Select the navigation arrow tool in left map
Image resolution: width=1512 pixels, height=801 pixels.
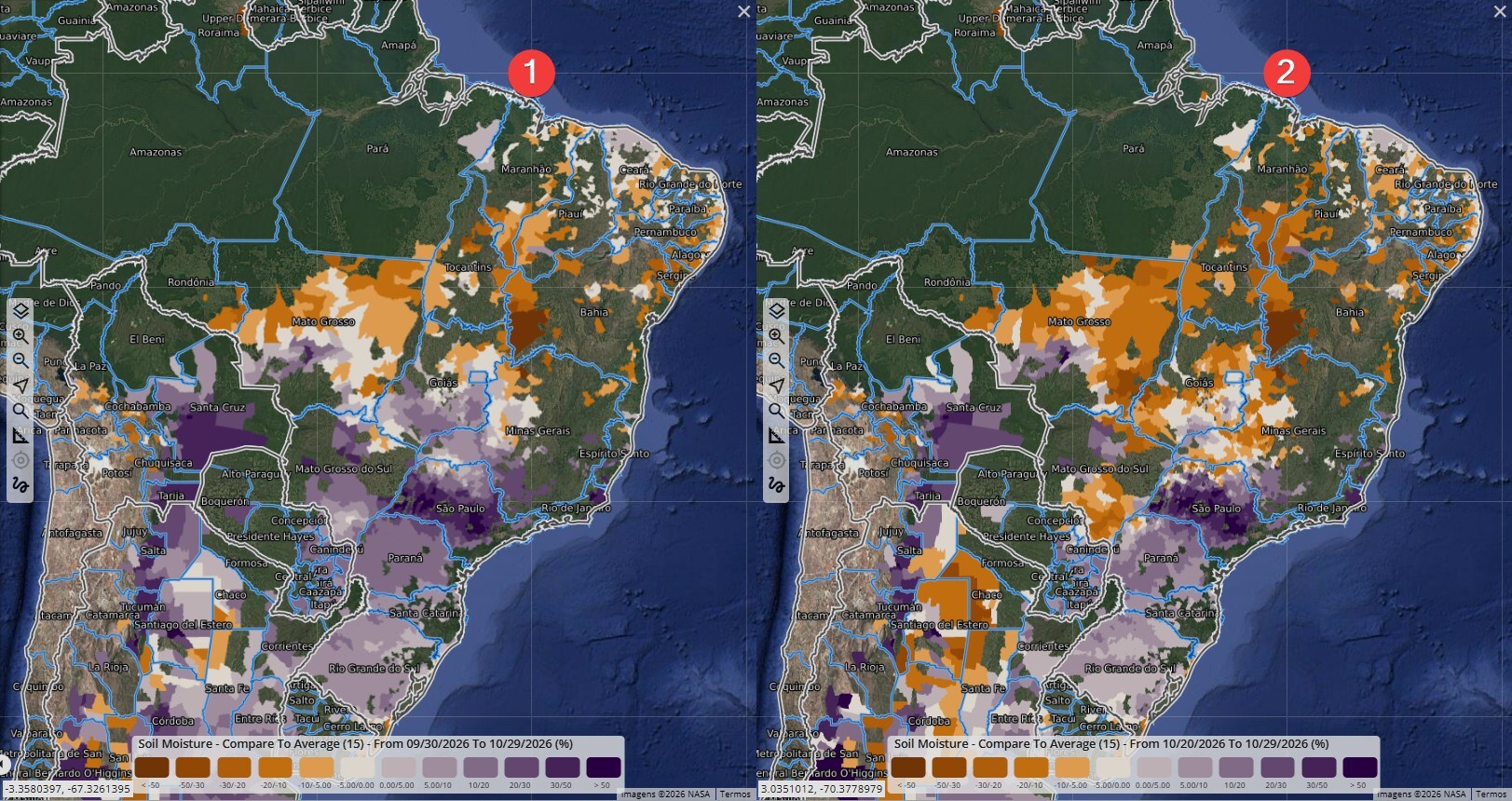pos(20,386)
